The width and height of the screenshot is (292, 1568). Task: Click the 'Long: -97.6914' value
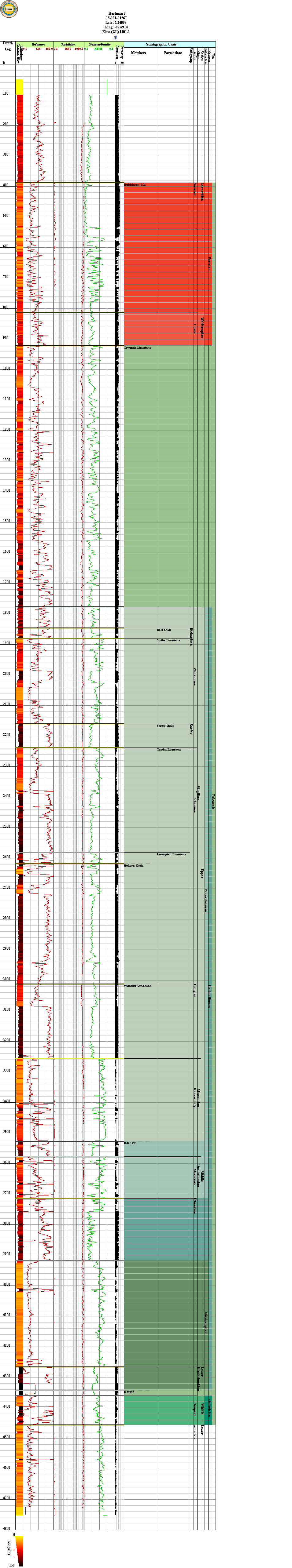116,27
